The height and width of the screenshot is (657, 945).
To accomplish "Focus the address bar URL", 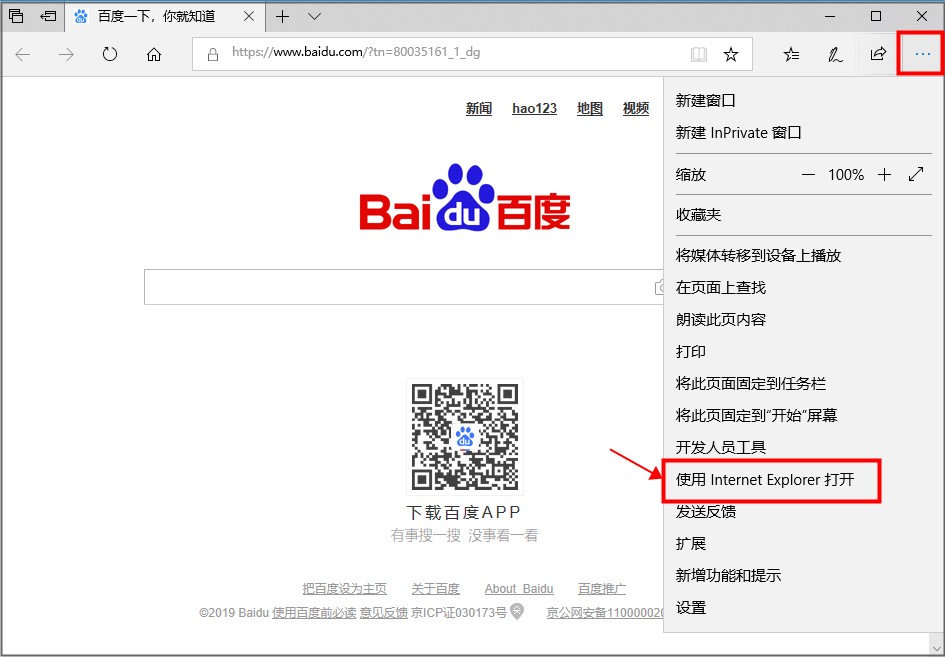I will pos(356,52).
